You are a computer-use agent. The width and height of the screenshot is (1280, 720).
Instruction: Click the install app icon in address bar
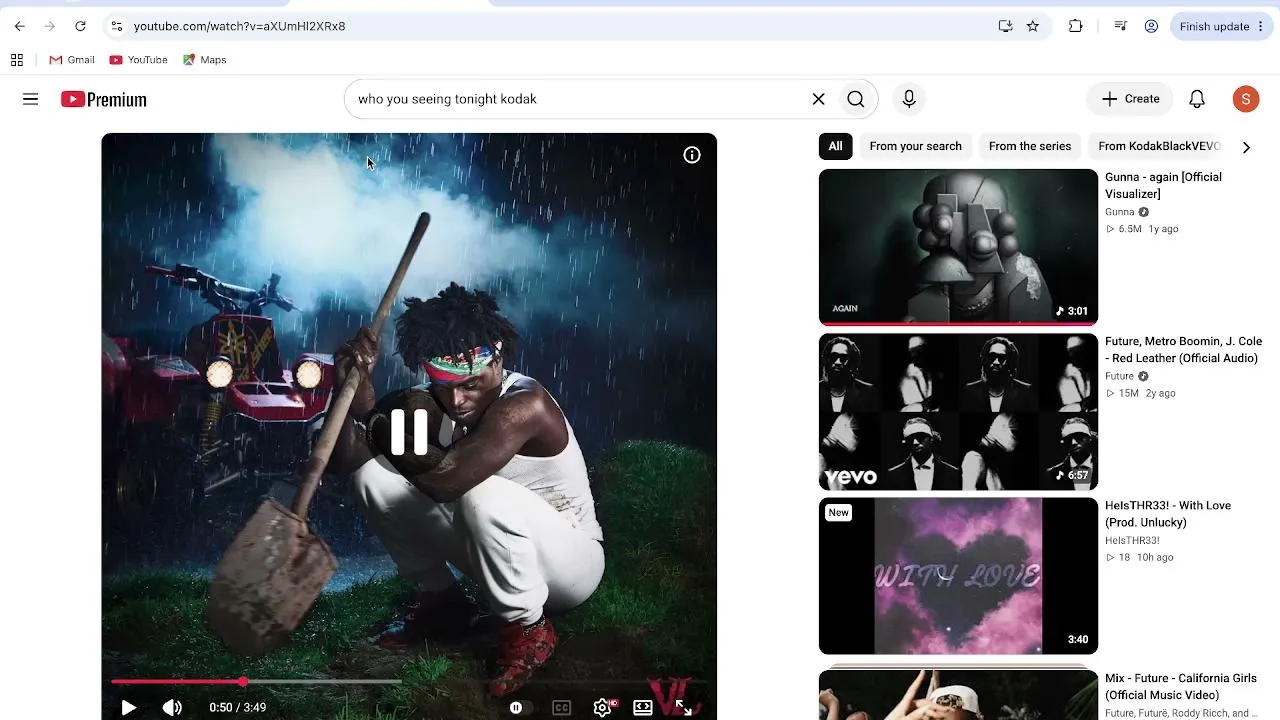[x=1005, y=26]
